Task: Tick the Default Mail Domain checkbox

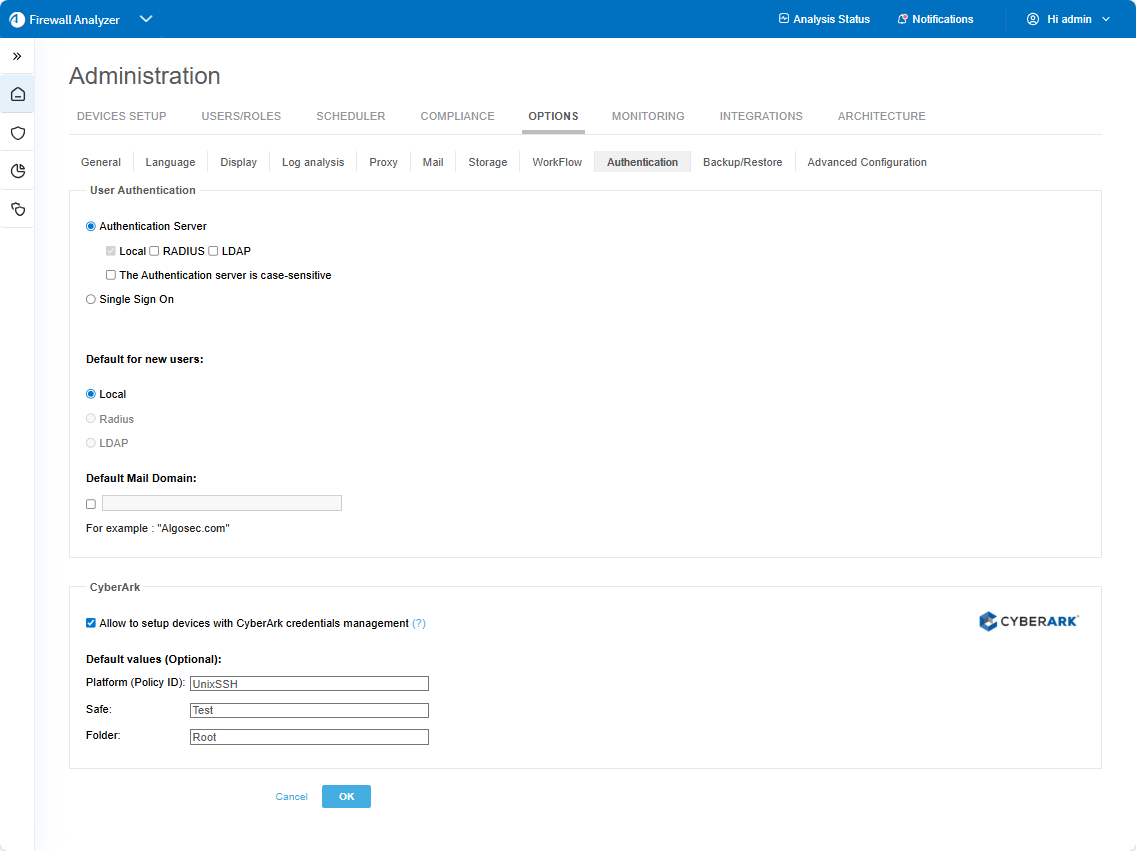Action: point(91,504)
